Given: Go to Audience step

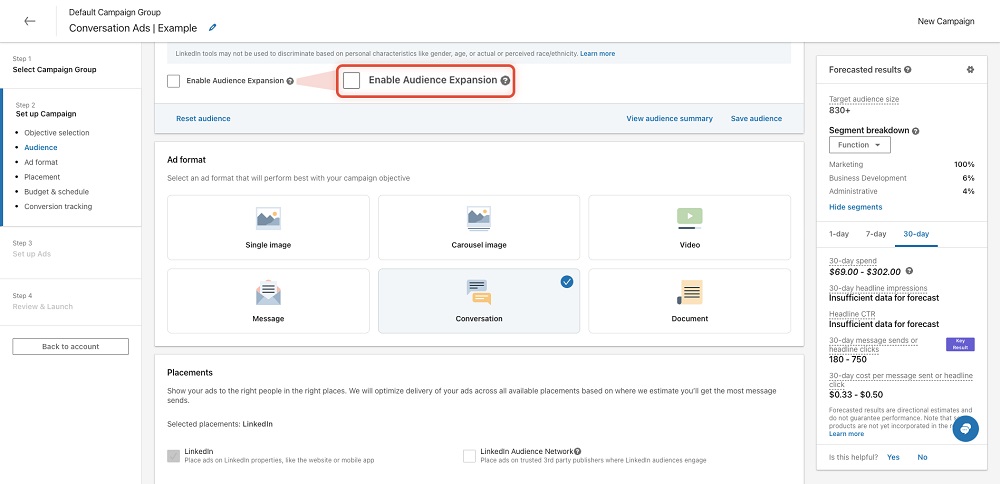Looking at the screenshot, I should (x=41, y=147).
